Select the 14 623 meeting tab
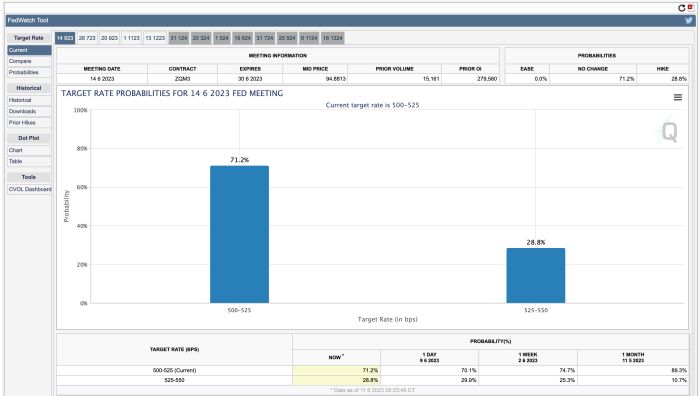 click(x=65, y=38)
